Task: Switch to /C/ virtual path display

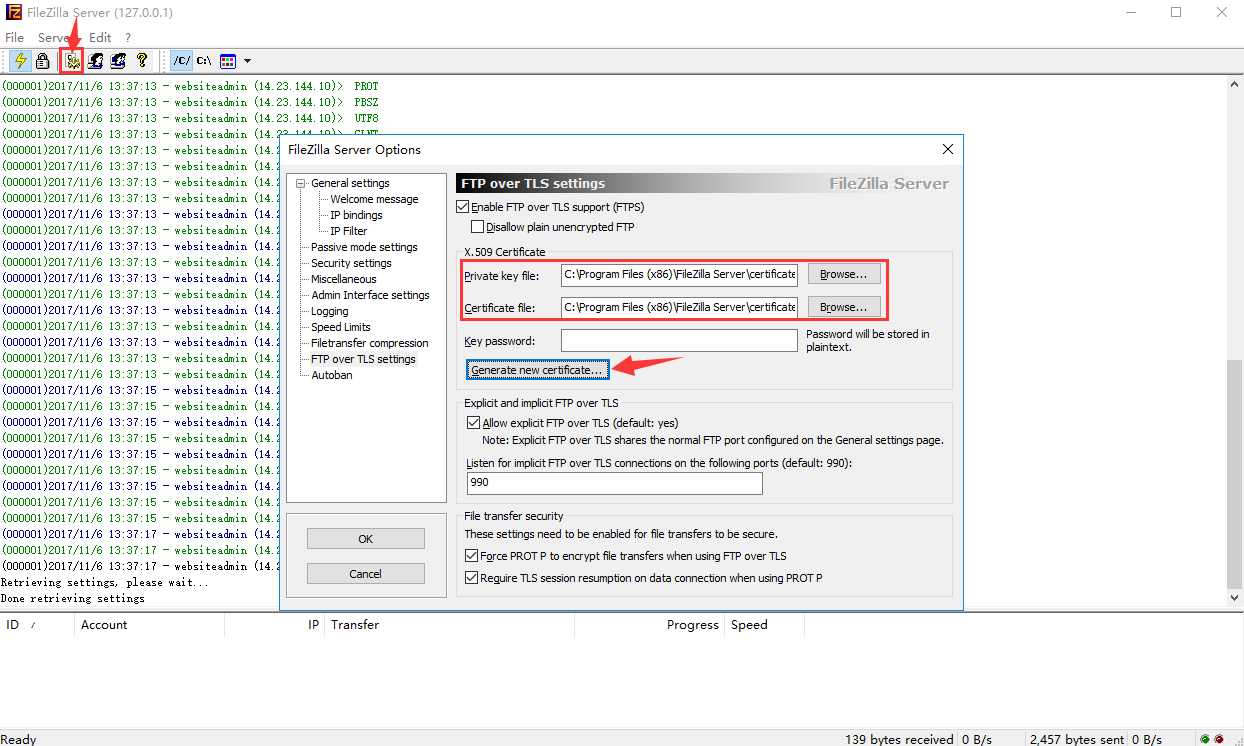Action: coord(181,61)
